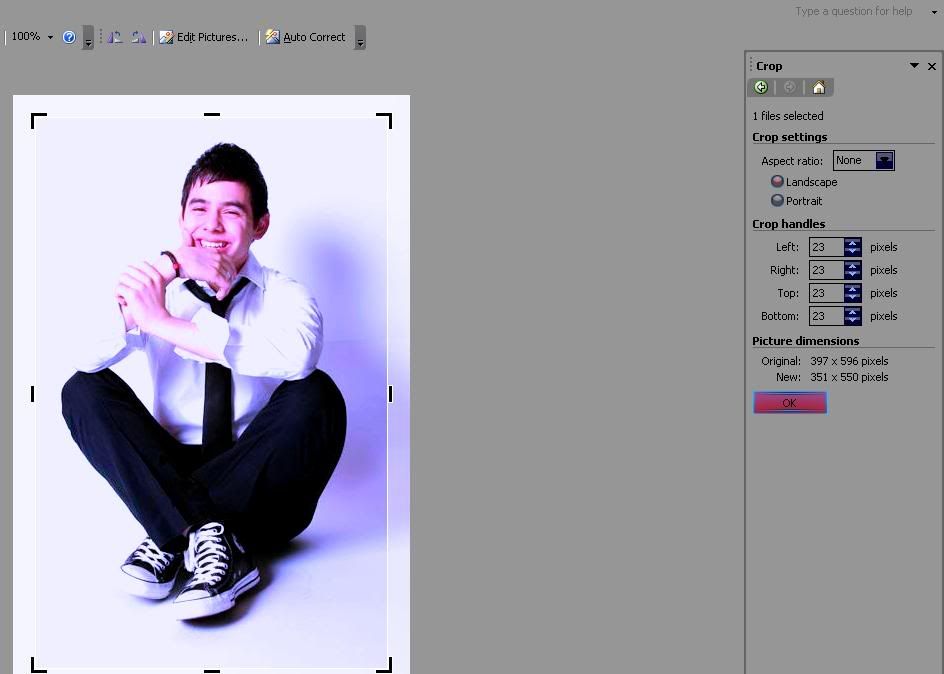
Task: Open Edit Pictures from the toolbar
Action: pyautogui.click(x=204, y=37)
